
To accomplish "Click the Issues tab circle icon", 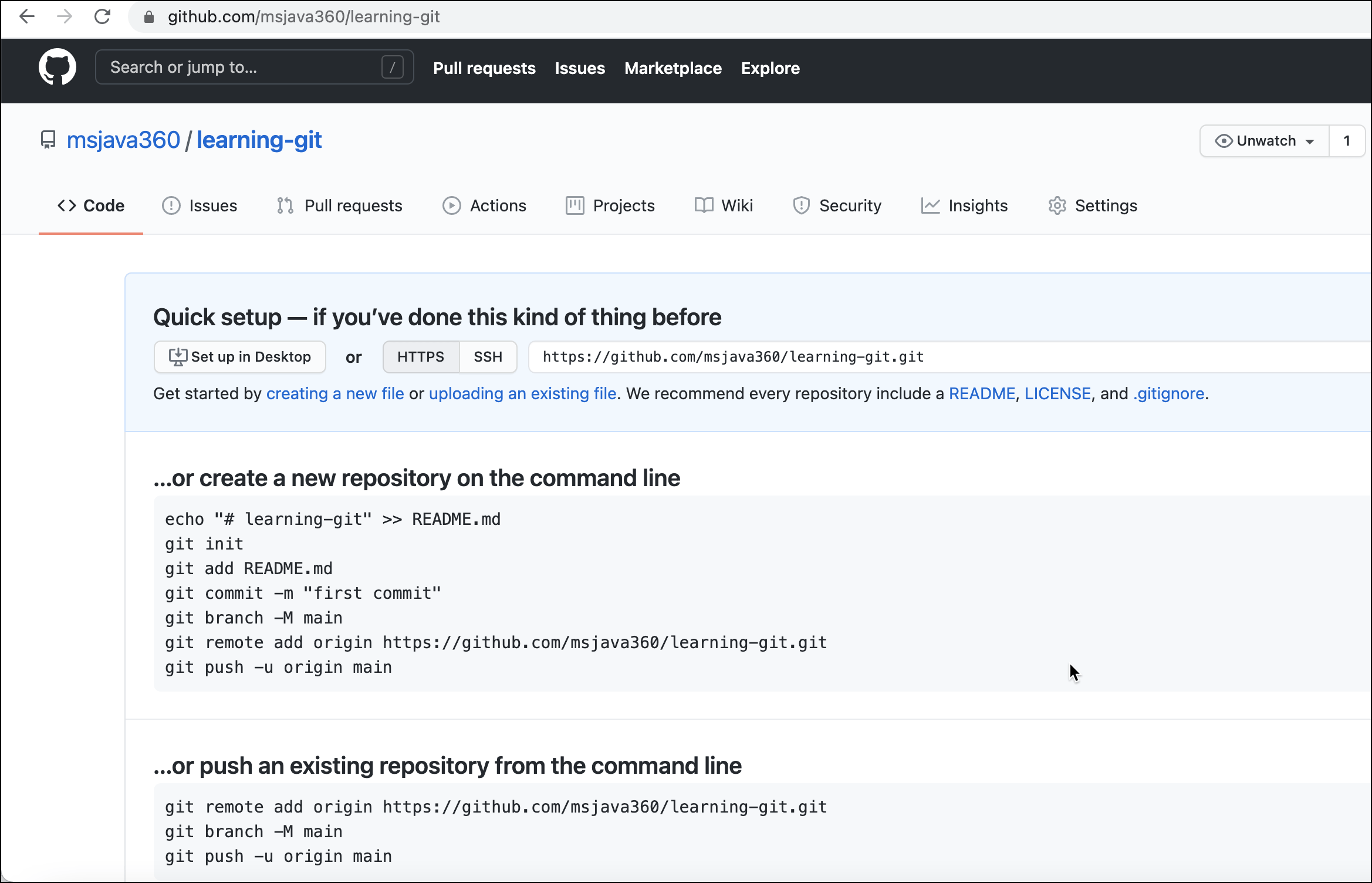I will [x=171, y=205].
